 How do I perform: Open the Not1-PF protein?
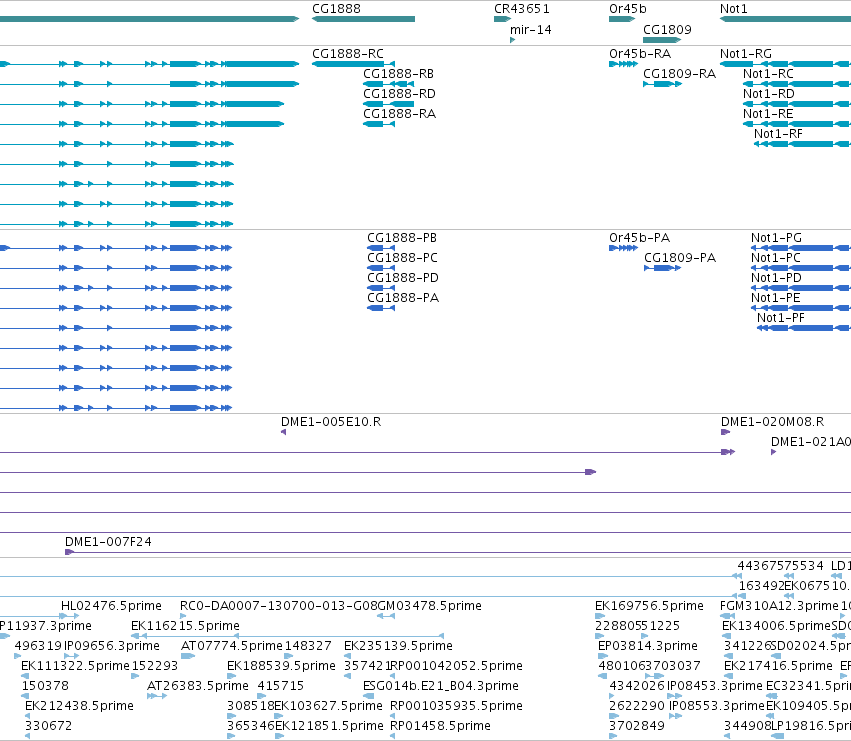804,328
